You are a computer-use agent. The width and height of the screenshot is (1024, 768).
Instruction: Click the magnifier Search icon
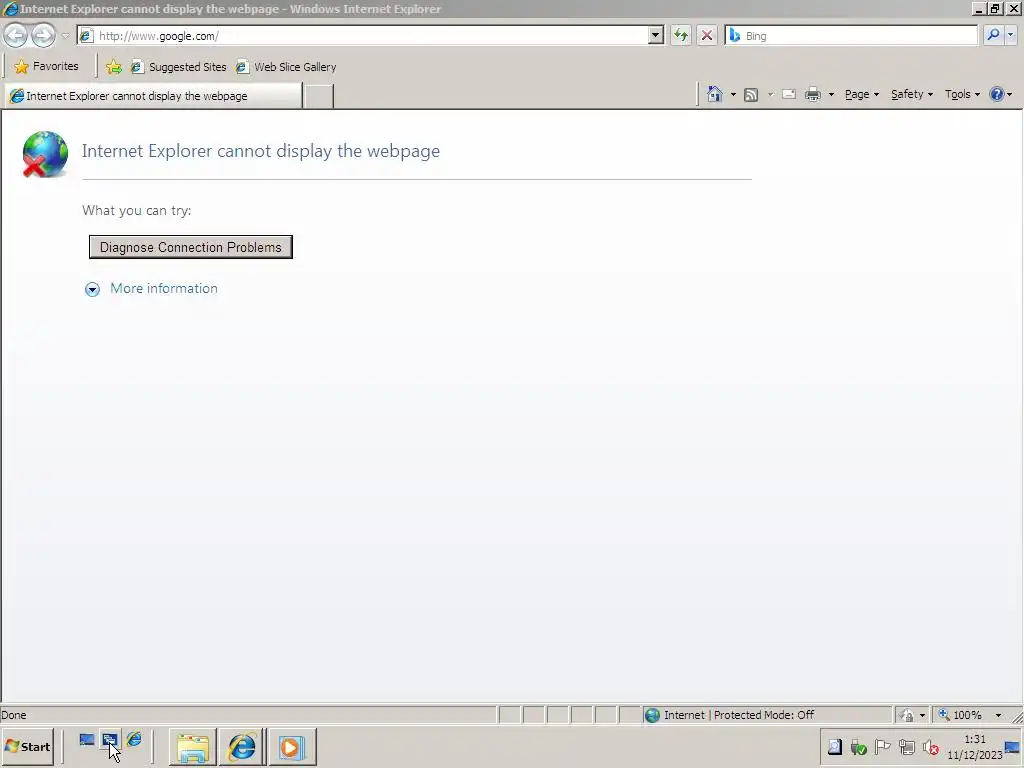(993, 35)
